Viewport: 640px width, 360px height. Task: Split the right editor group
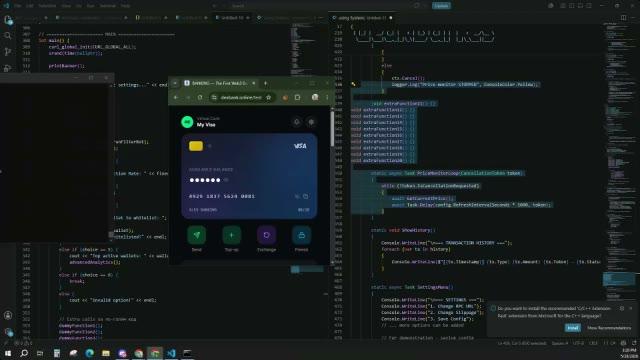pos(623,18)
